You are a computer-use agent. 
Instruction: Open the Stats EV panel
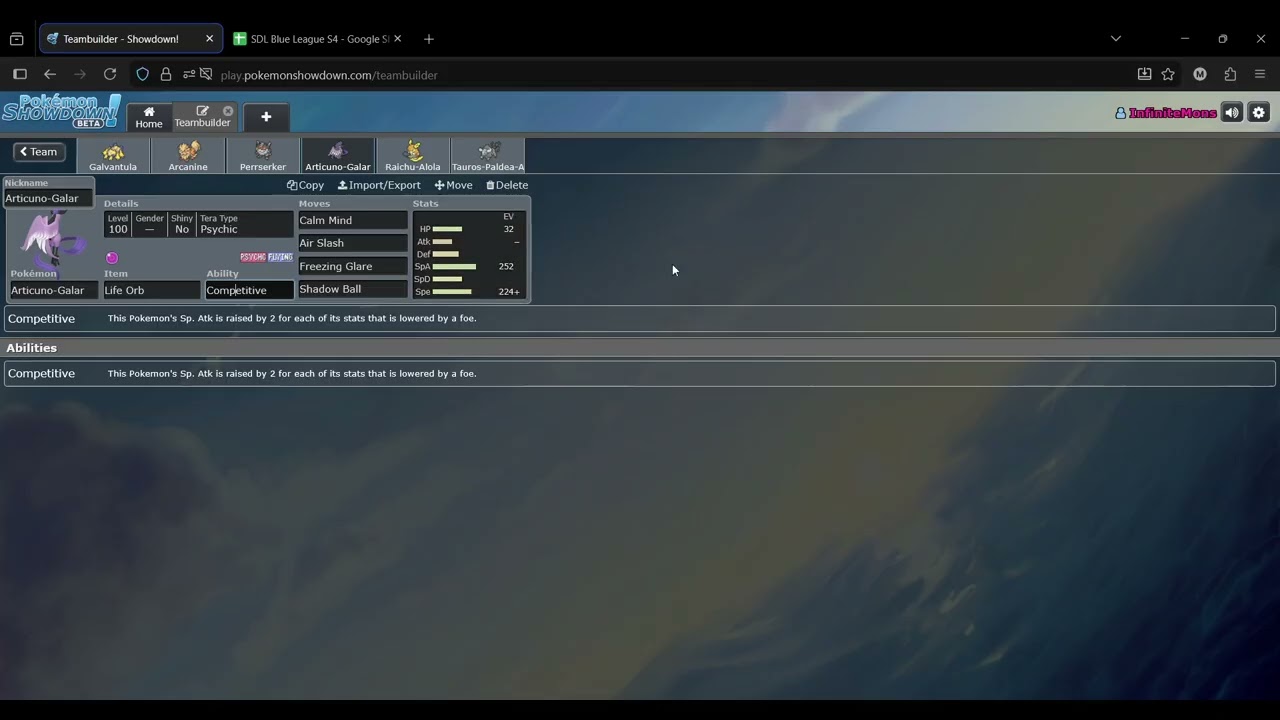tap(469, 254)
